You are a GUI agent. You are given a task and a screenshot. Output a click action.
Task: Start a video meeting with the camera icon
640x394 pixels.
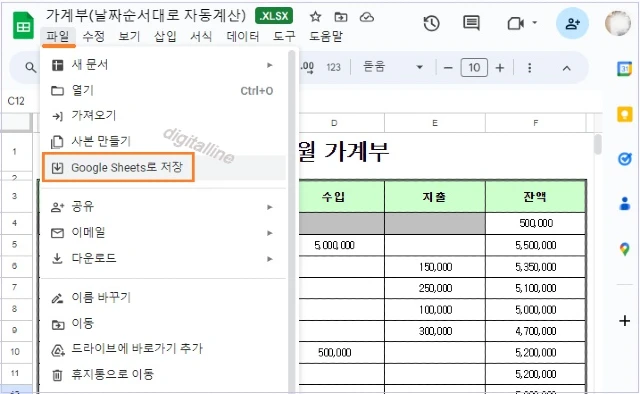tap(516, 24)
